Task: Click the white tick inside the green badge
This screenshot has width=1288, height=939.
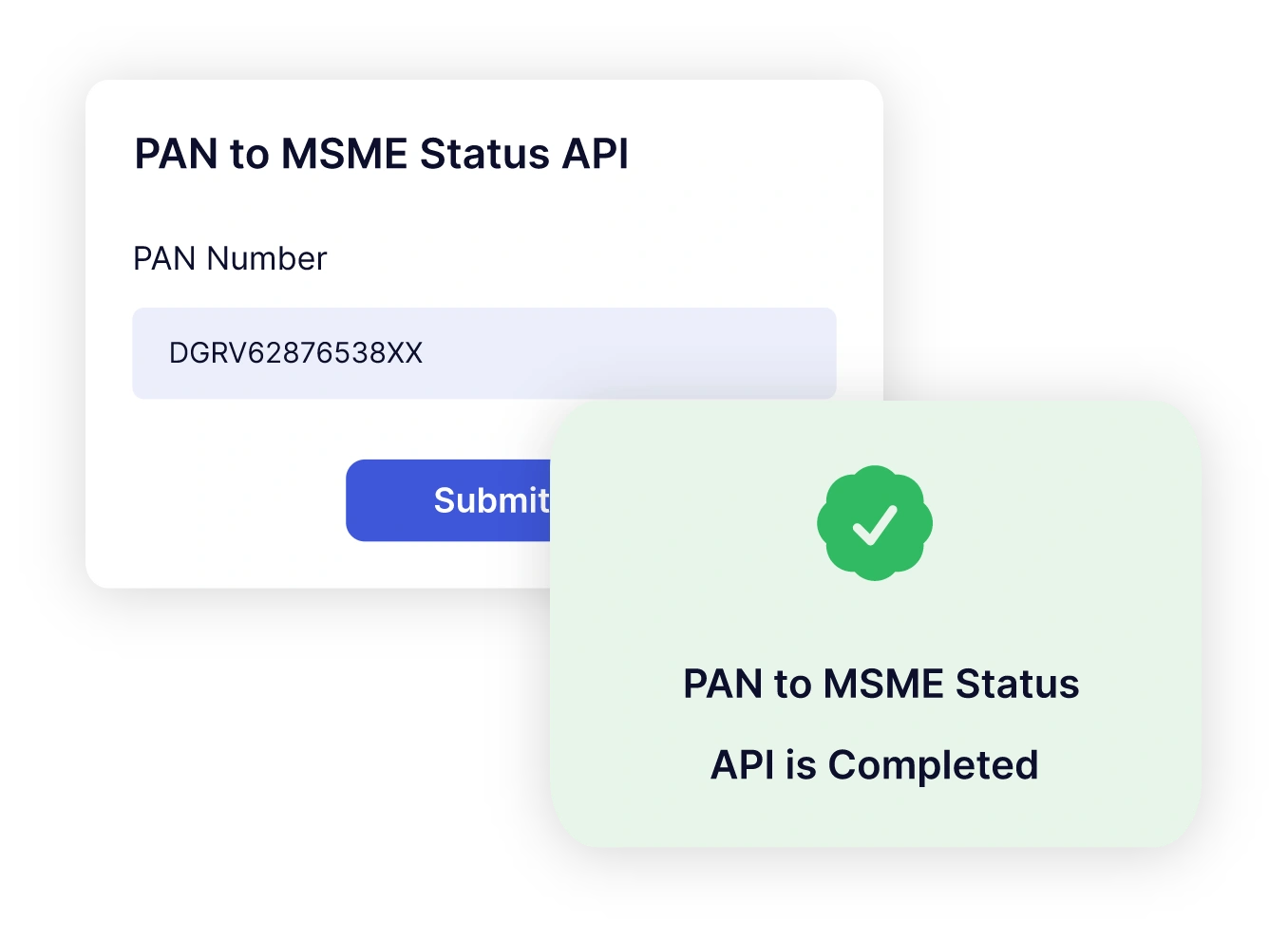Action: [875, 525]
